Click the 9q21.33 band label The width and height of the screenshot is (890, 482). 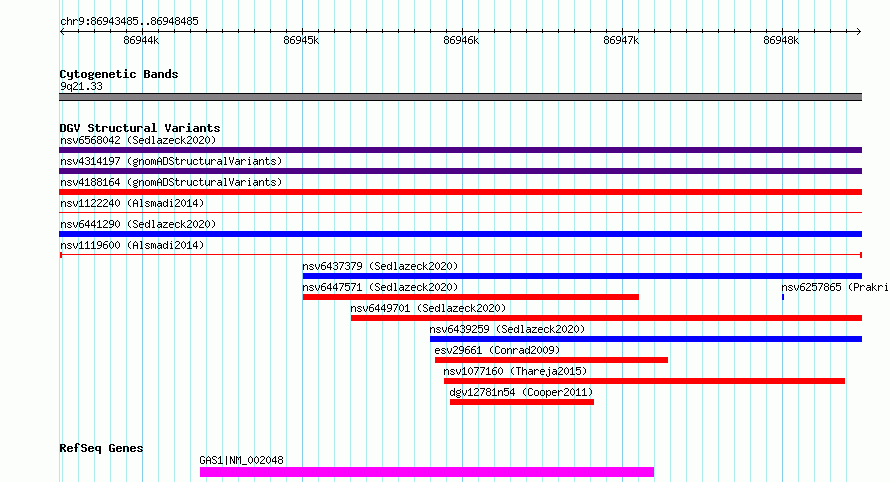coord(81,86)
